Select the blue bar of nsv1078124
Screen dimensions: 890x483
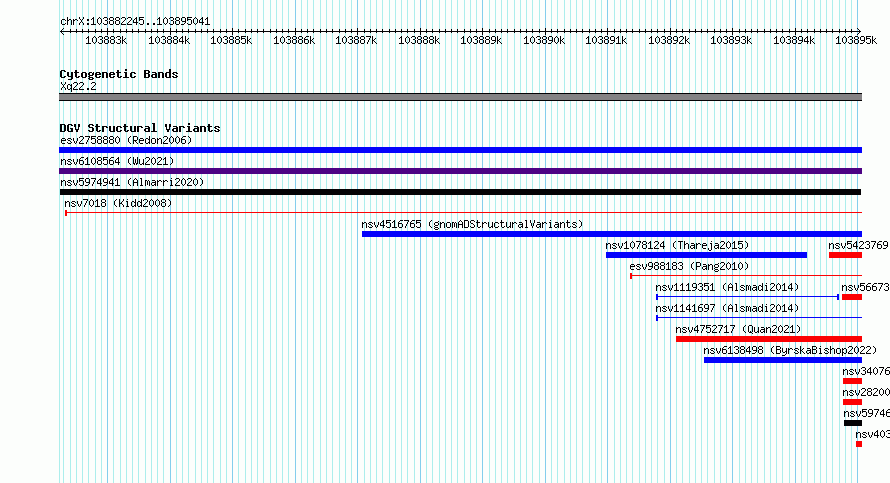click(x=706, y=255)
